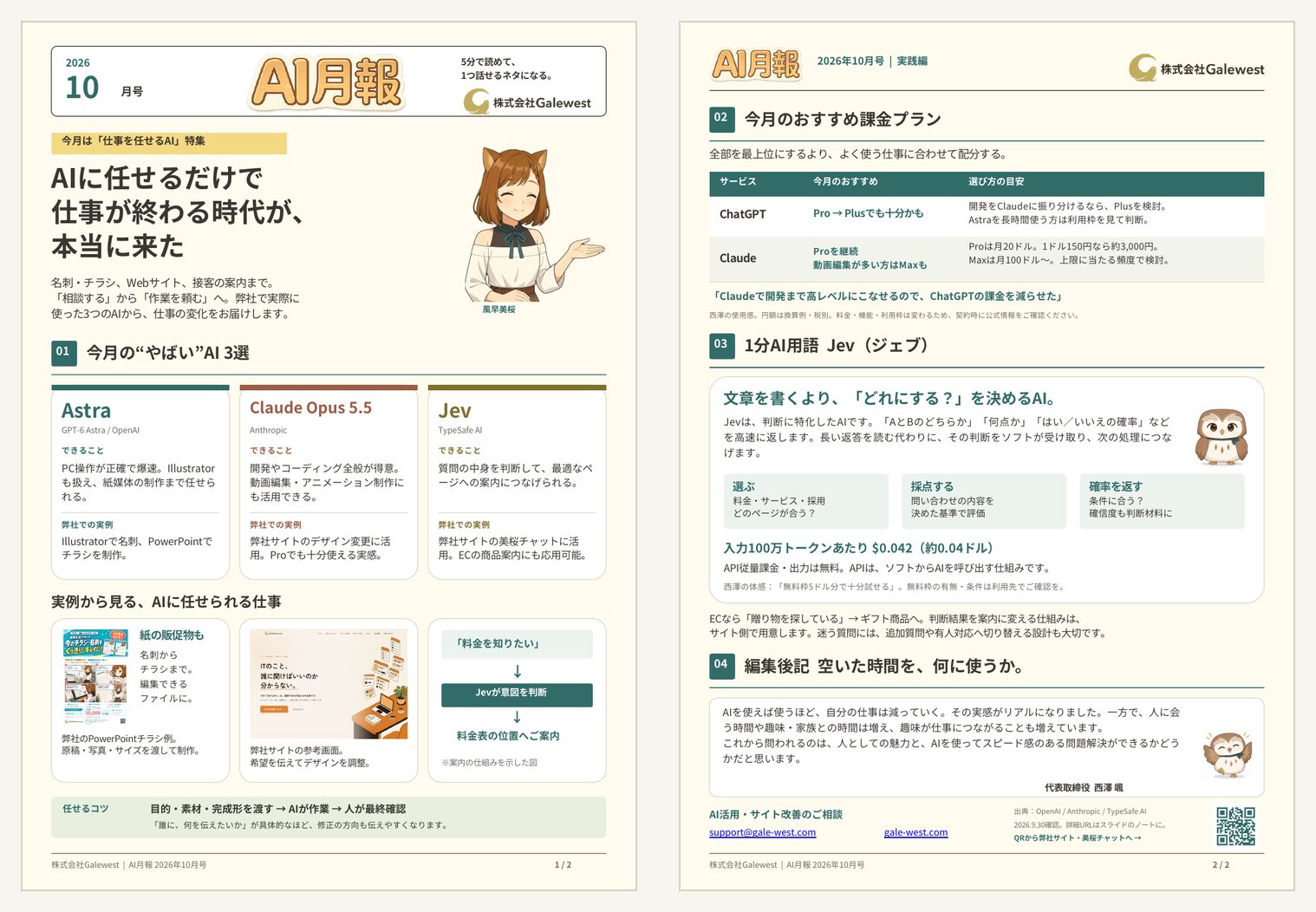Click the large AI月報 title logo on page 1
Viewport: 1316px width, 912px height.
click(327, 83)
